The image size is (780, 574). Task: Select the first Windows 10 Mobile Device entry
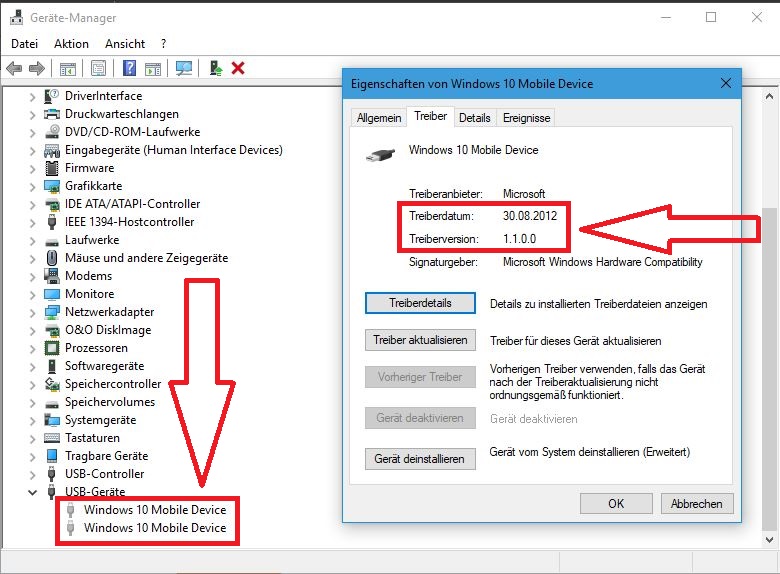pyautogui.click(x=155, y=510)
